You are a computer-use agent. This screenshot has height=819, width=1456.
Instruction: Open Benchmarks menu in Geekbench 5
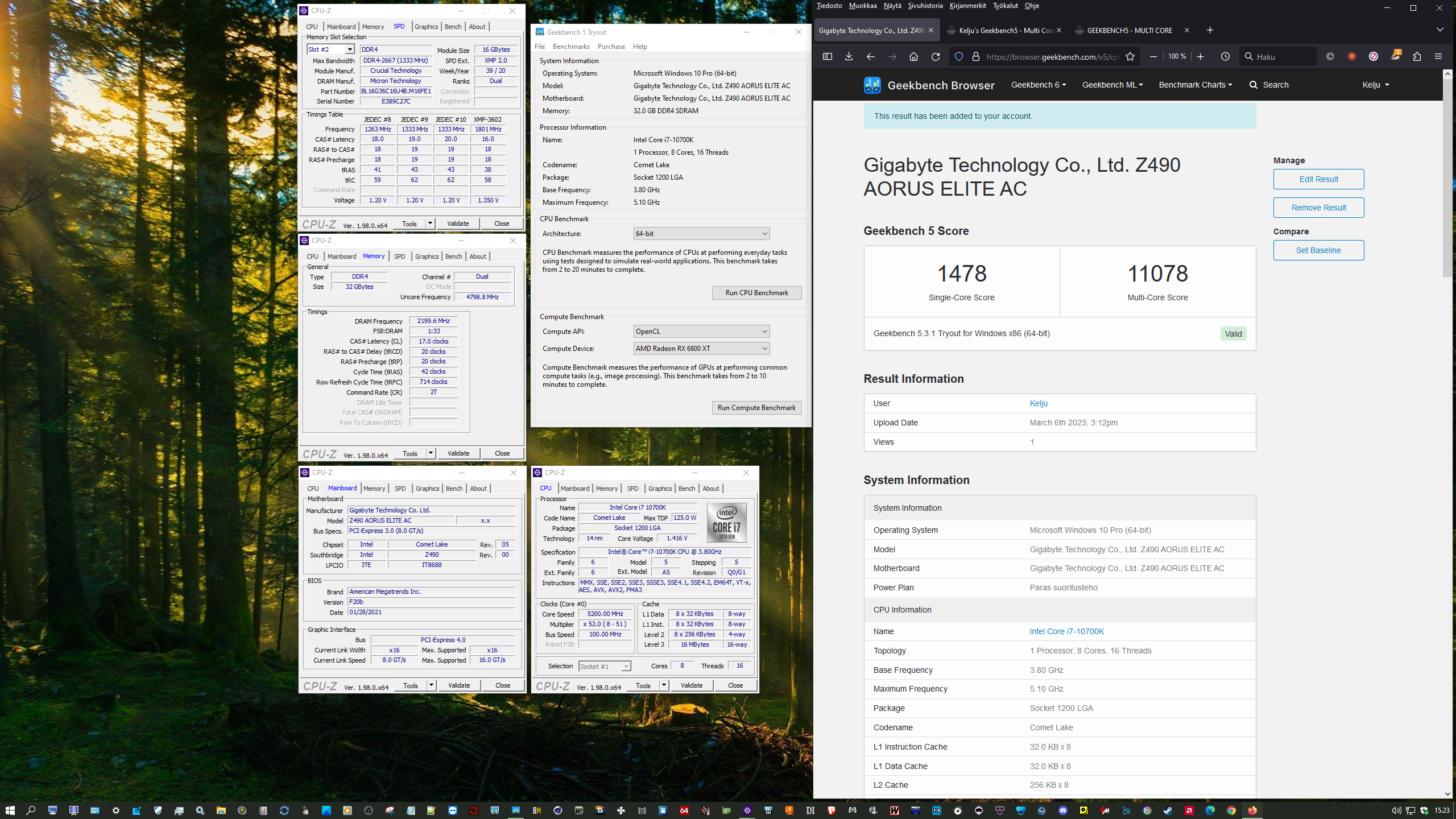coord(571,47)
